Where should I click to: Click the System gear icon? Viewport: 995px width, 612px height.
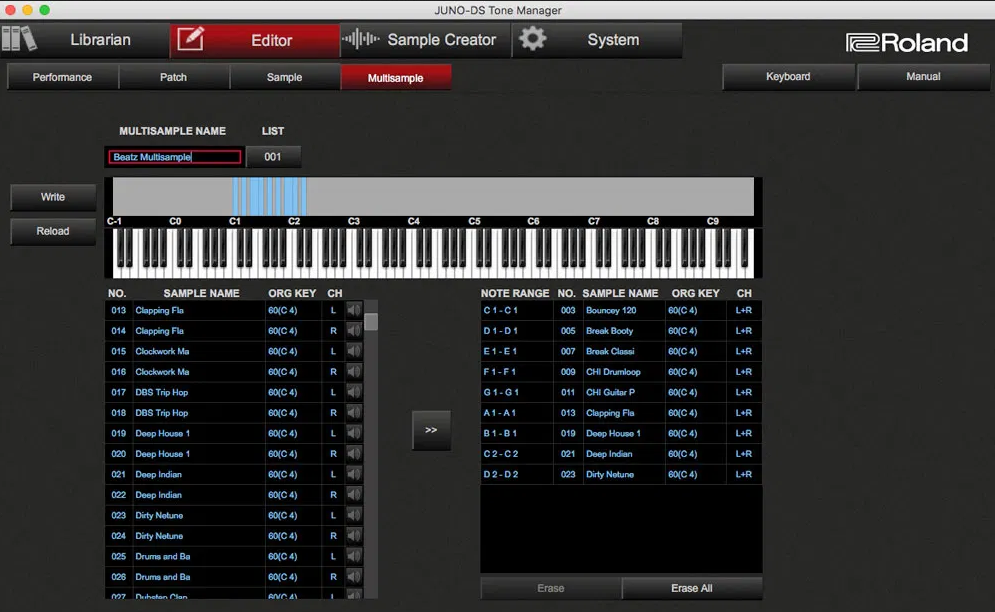(532, 39)
